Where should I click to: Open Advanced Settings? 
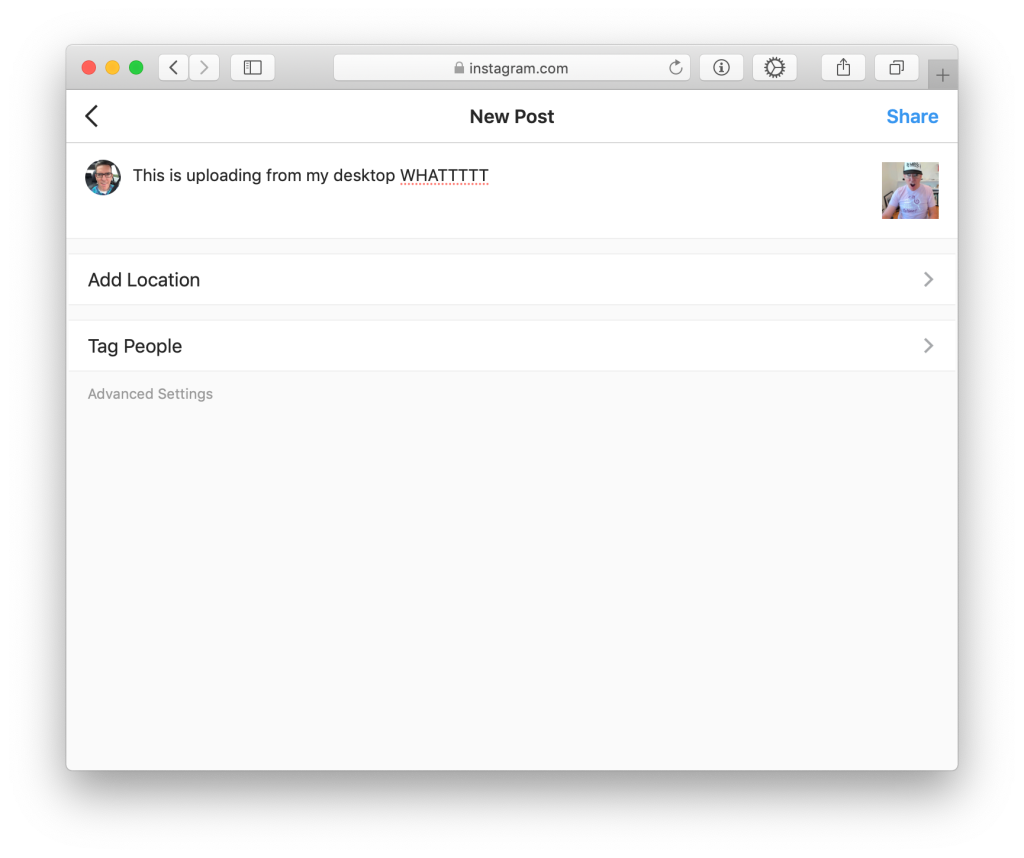(150, 394)
